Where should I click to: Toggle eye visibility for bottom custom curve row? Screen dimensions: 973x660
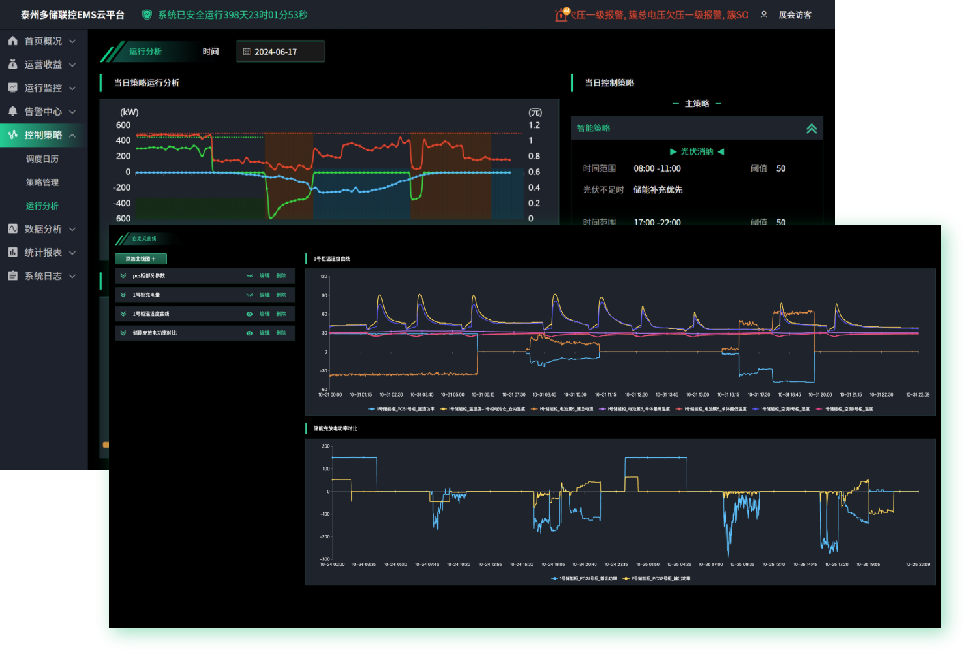tap(249, 332)
